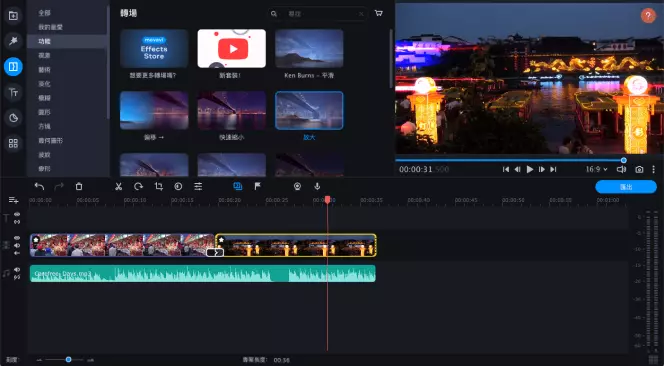Mute the audio track speaker
The height and width of the screenshot is (366, 664).
point(17,269)
